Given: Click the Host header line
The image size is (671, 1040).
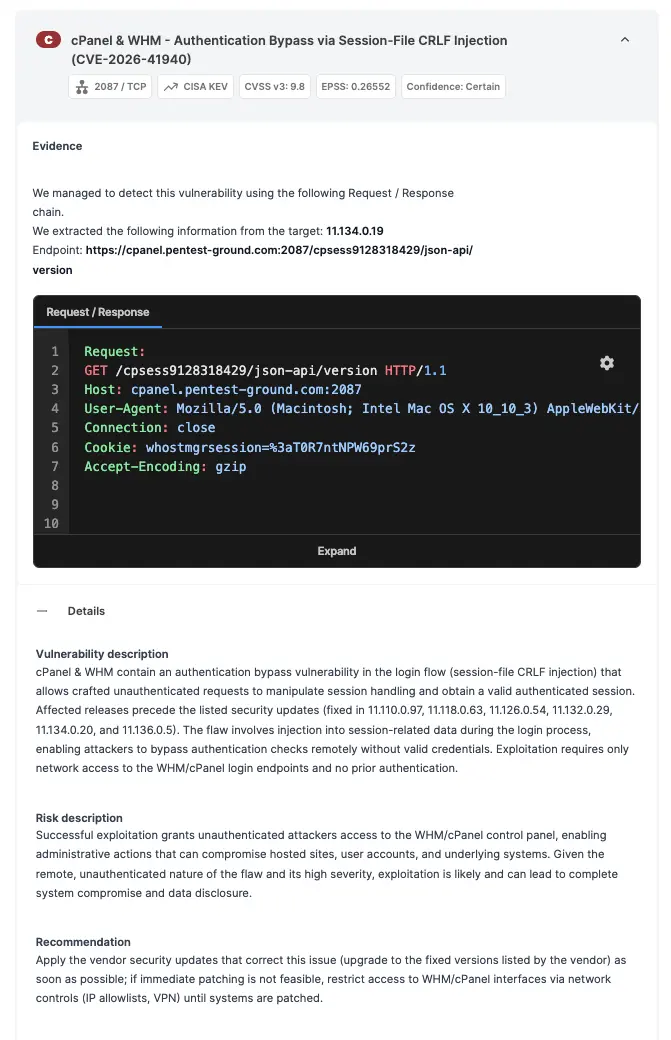Looking at the screenshot, I should tap(223, 389).
